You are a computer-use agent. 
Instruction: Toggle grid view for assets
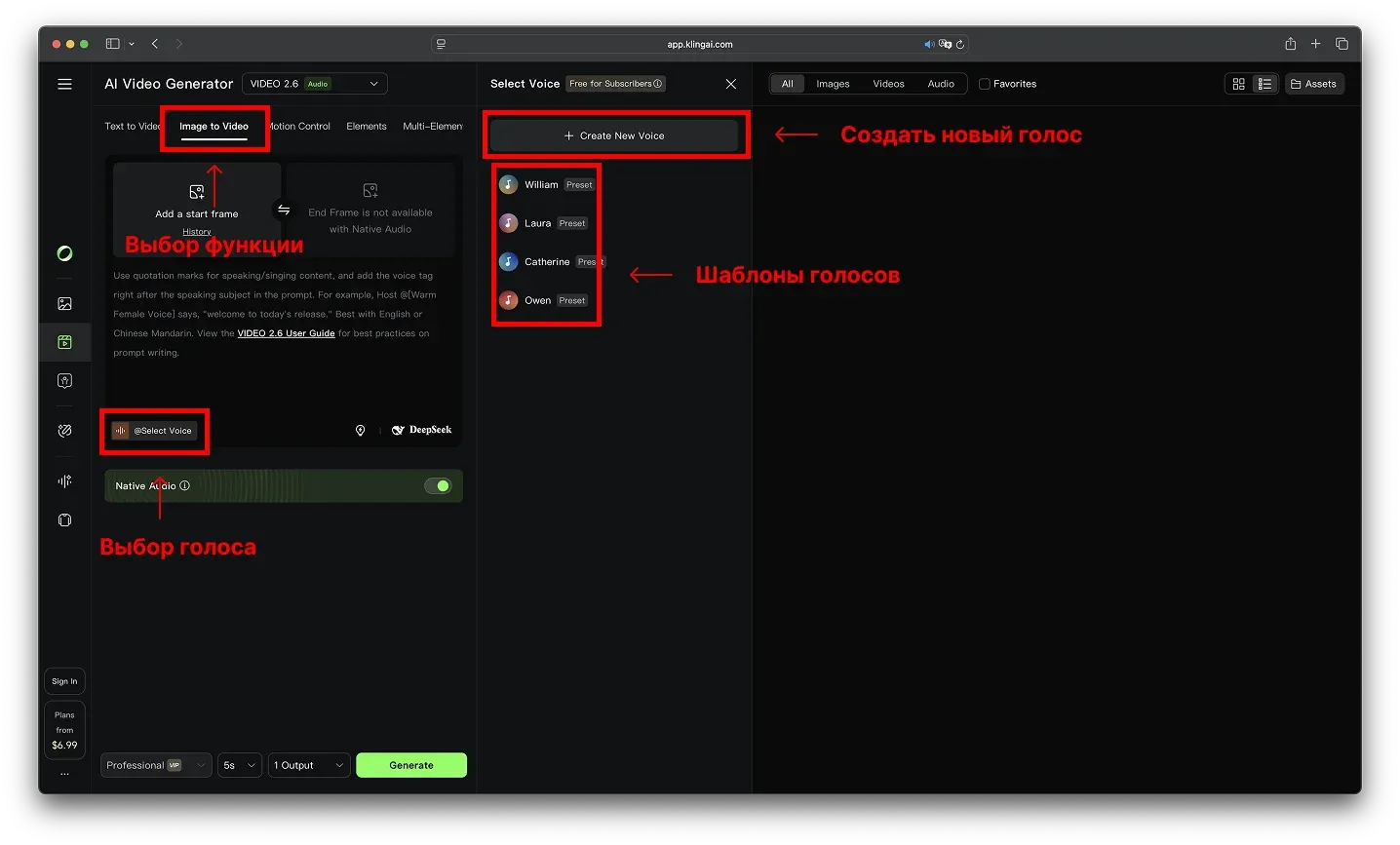click(x=1238, y=83)
